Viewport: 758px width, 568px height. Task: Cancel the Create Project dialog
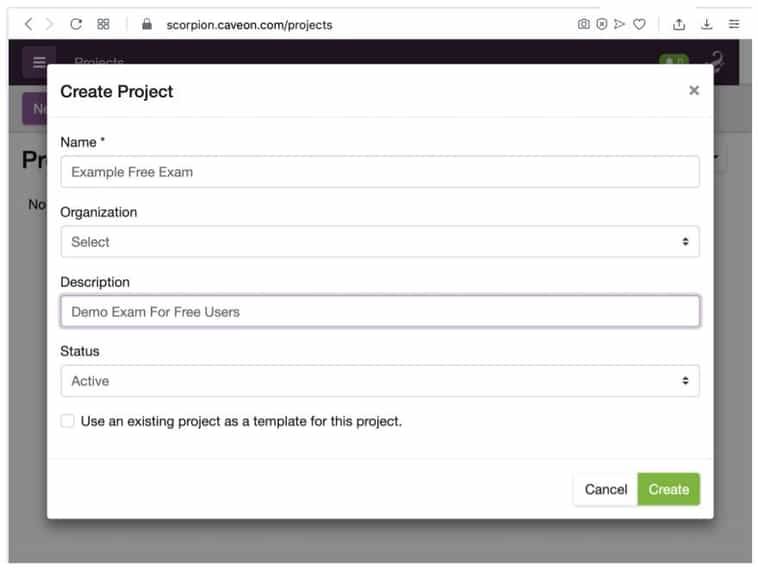point(605,489)
